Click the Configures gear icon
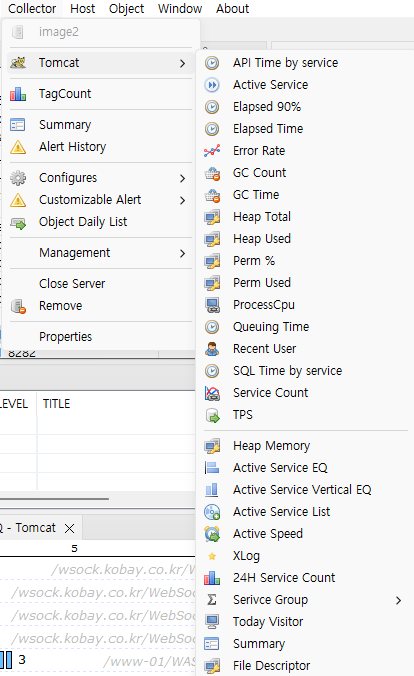This screenshot has width=414, height=676. pyautogui.click(x=18, y=178)
